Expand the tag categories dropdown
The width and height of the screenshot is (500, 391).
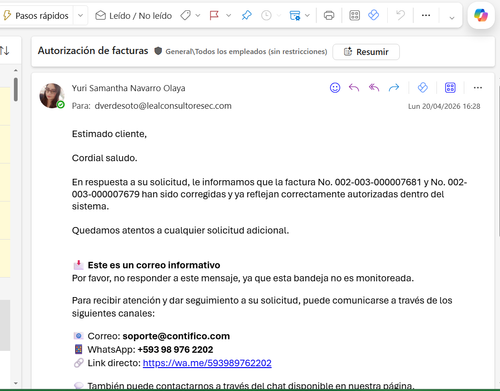198,15
